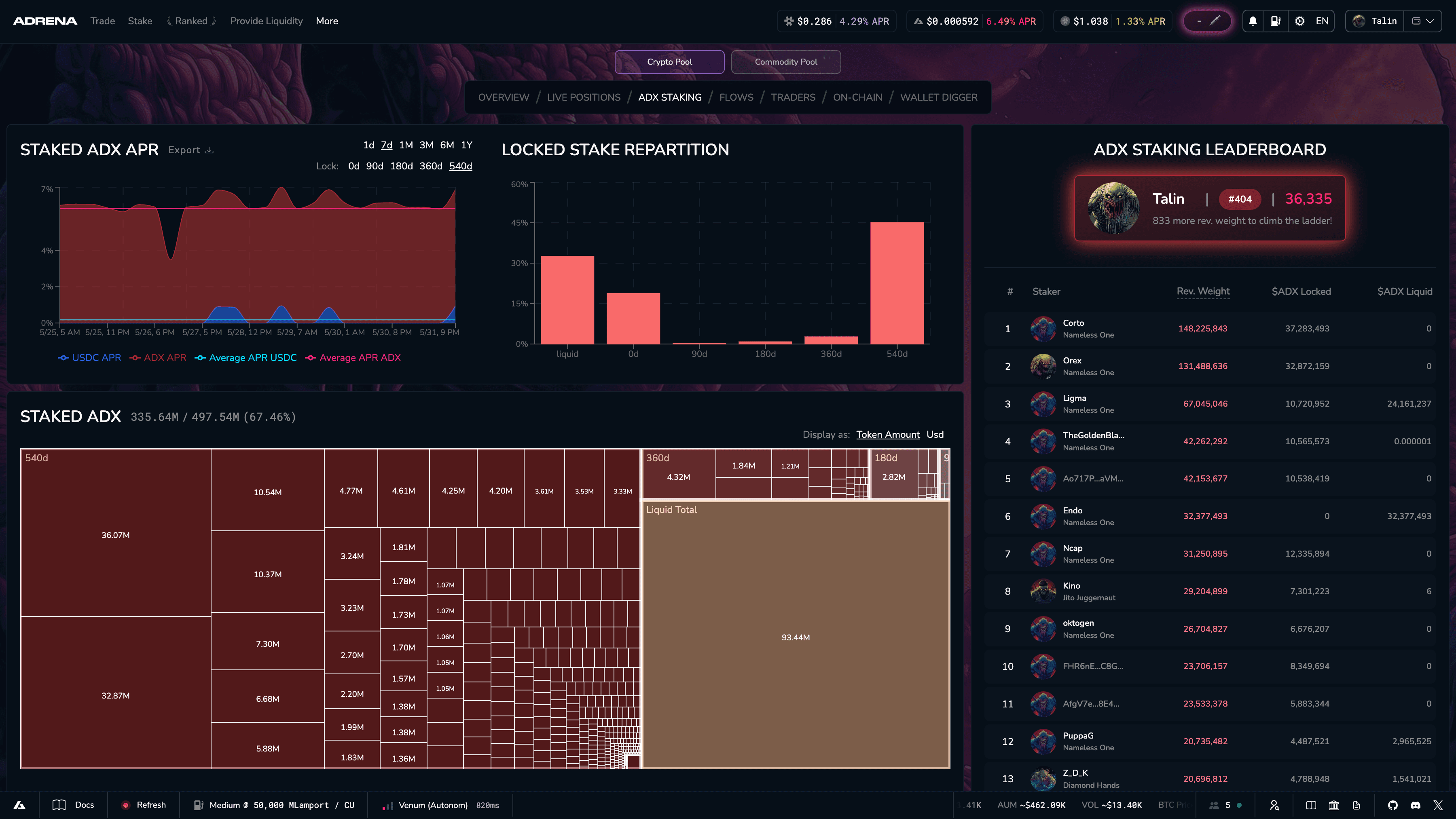Click 540d bar in Locked Stake Repartition
Viewport: 1456px width, 819px height.
pos(896,283)
